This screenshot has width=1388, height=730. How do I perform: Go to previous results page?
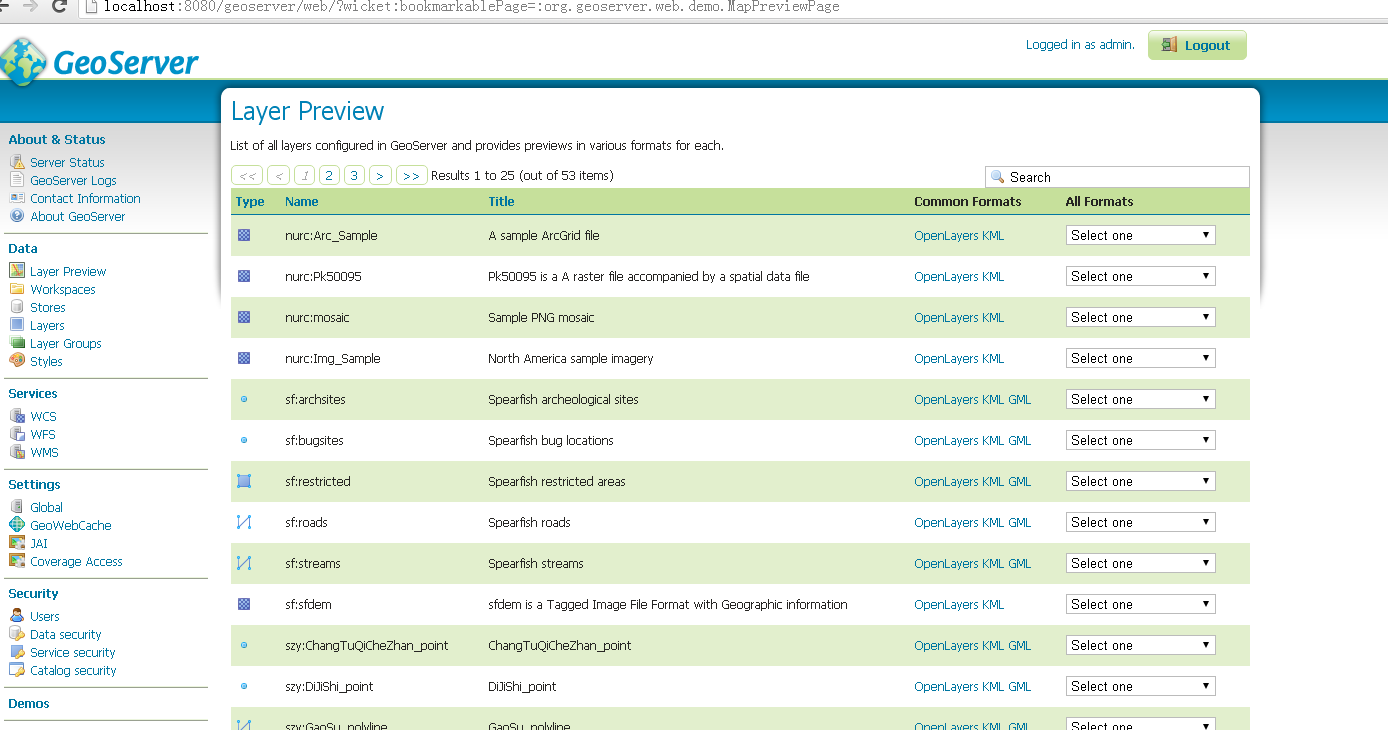pyautogui.click(x=279, y=175)
